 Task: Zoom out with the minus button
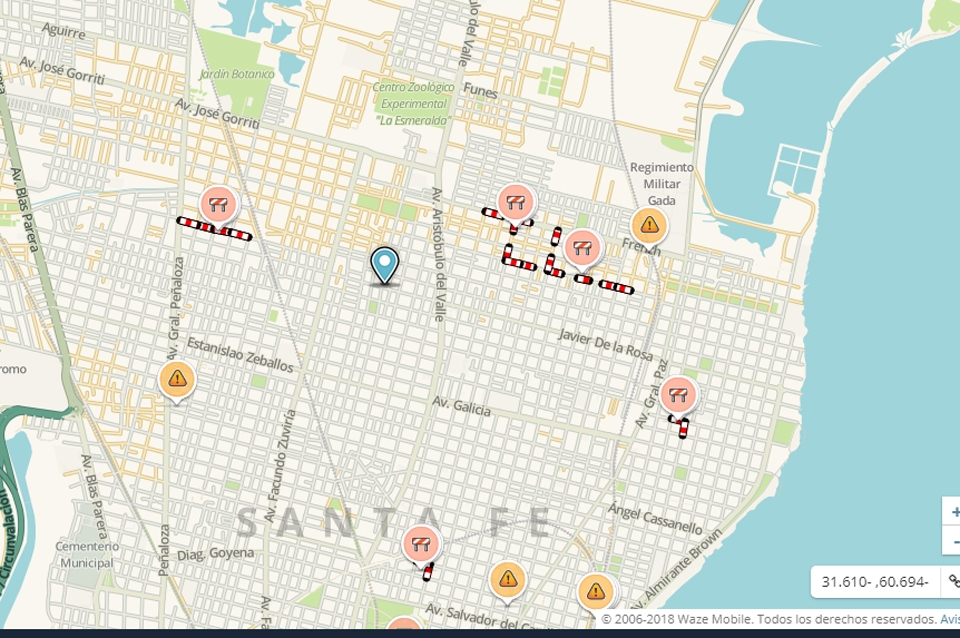click(x=954, y=541)
